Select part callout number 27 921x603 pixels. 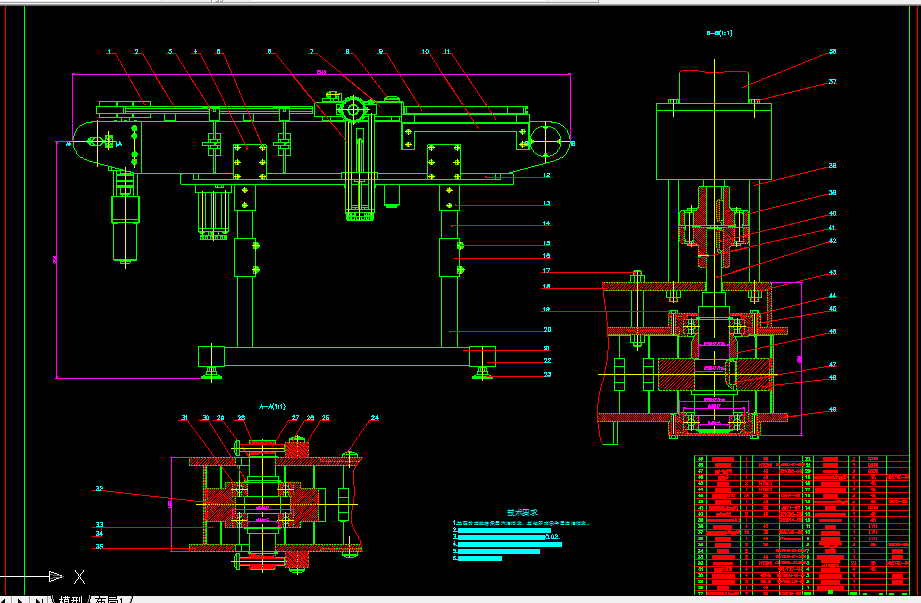[x=295, y=418]
